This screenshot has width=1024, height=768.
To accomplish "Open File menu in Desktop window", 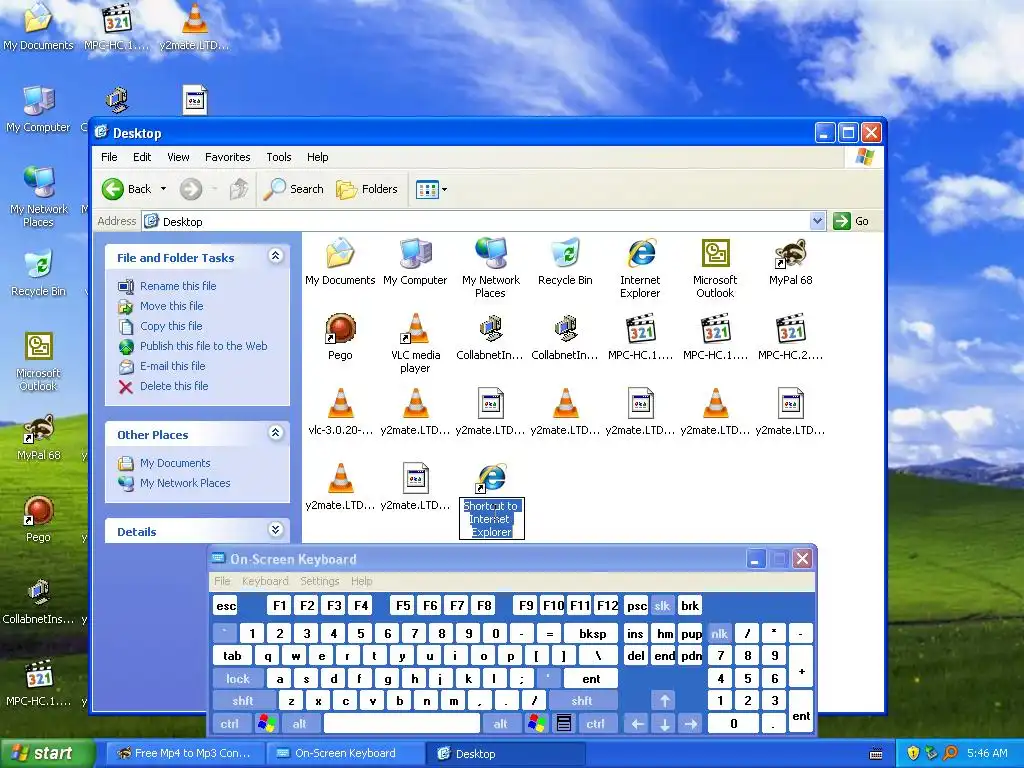I will 109,157.
